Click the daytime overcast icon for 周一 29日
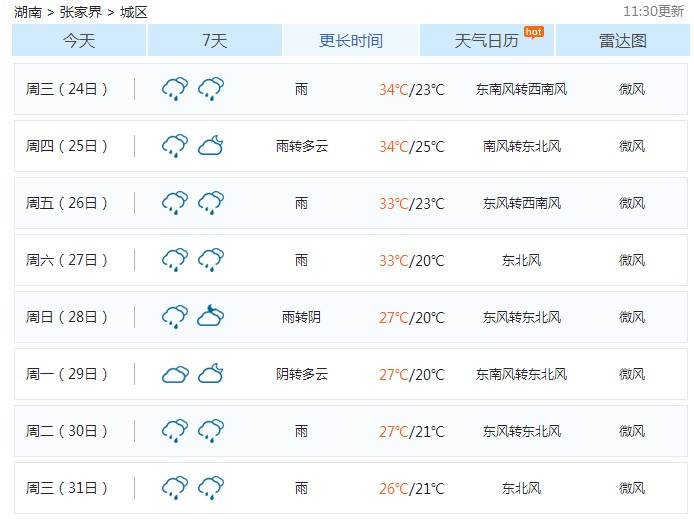Screen dimensions: 694x519 pyautogui.click(x=175, y=375)
